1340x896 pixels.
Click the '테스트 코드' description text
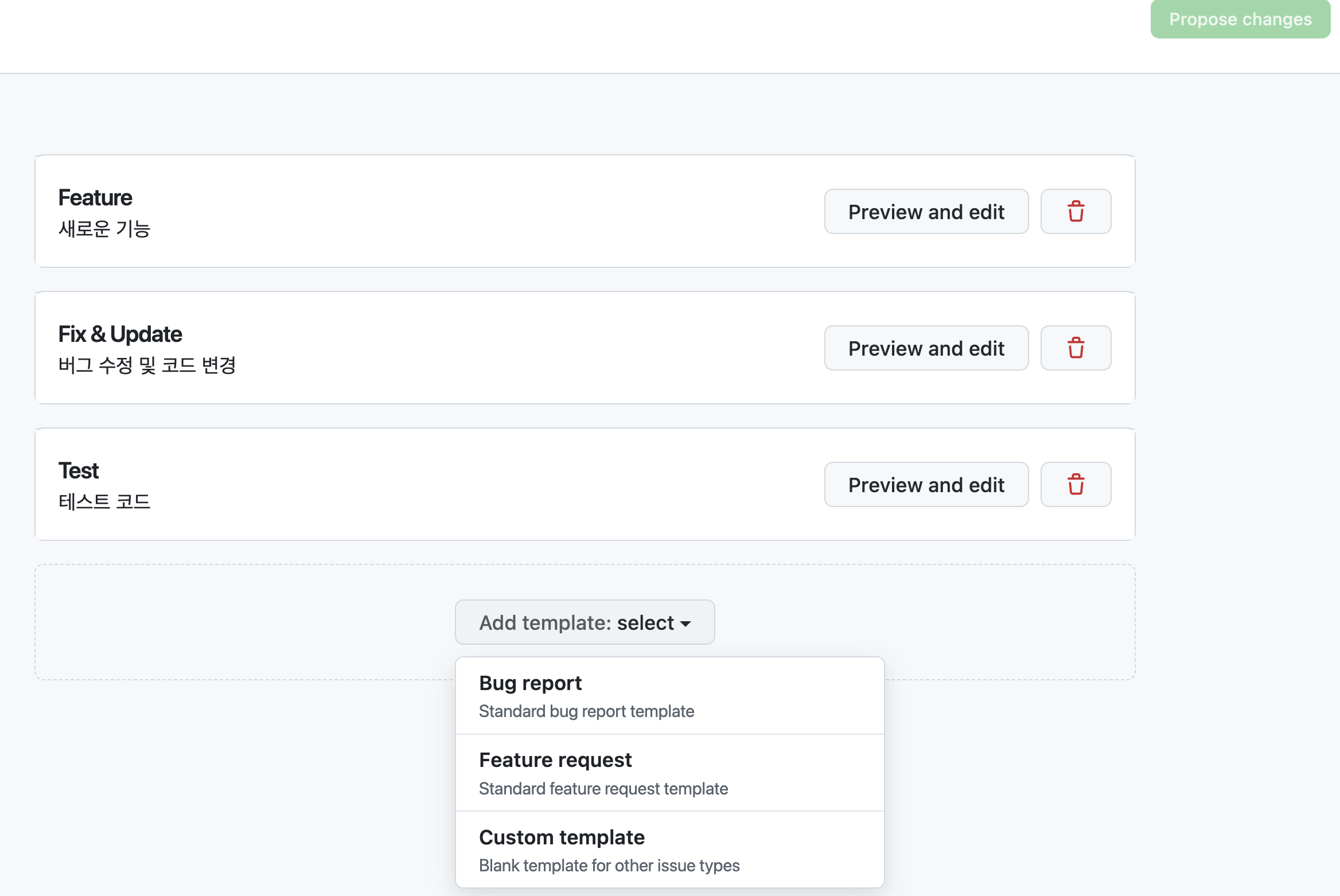[104, 502]
